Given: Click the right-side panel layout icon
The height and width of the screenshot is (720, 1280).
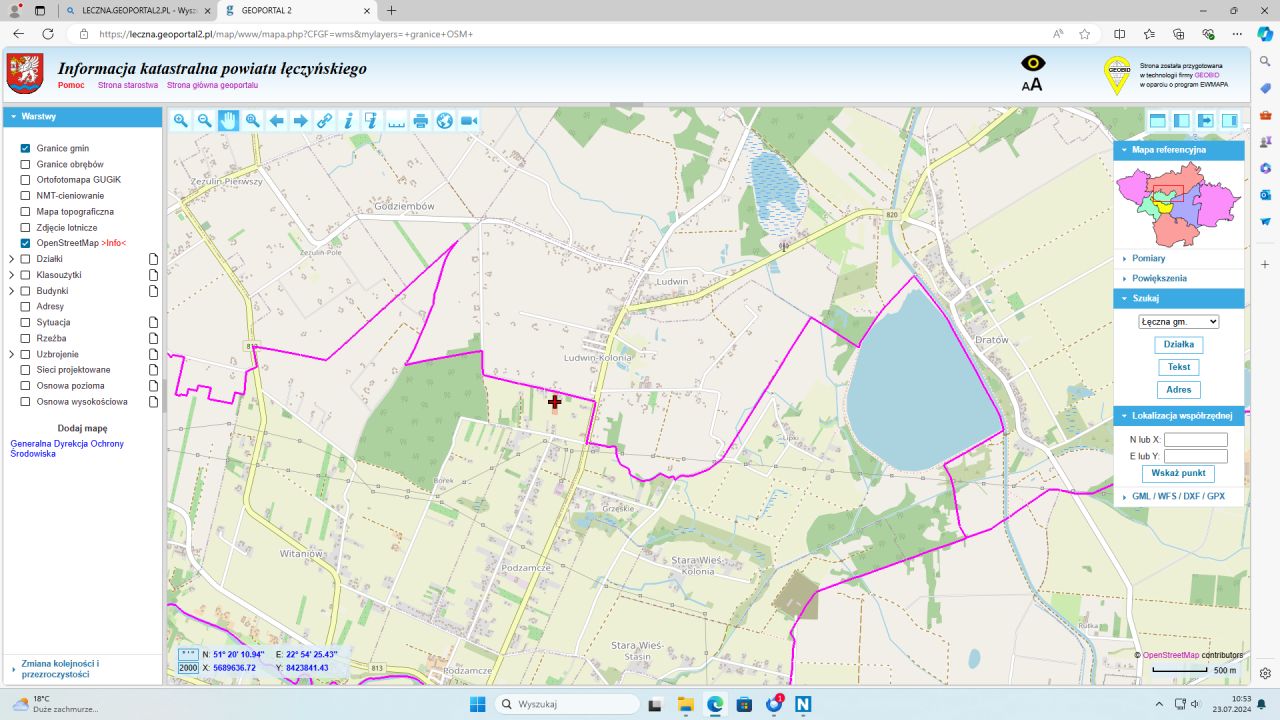Looking at the screenshot, I should coord(1230,121).
